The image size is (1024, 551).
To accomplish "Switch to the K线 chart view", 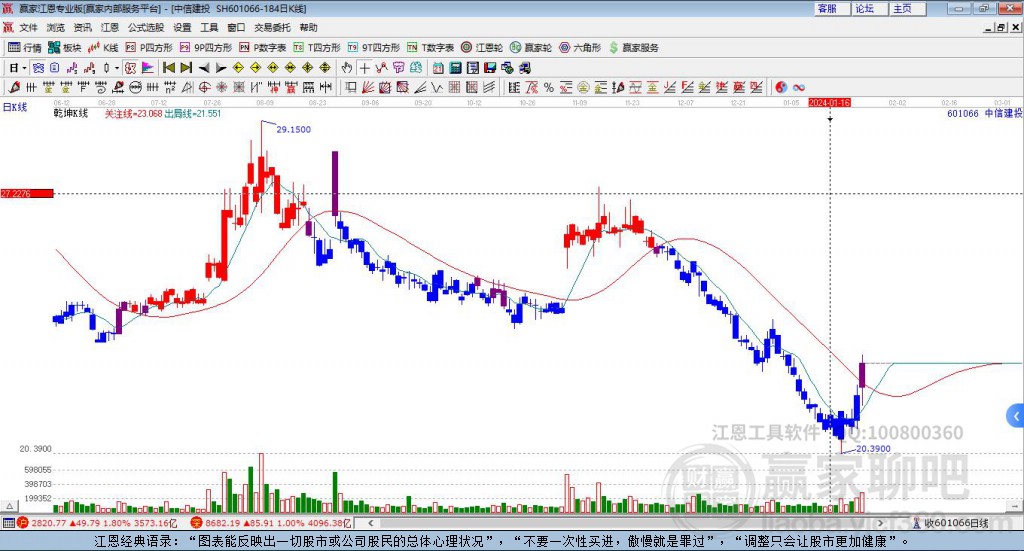I will click(103, 48).
